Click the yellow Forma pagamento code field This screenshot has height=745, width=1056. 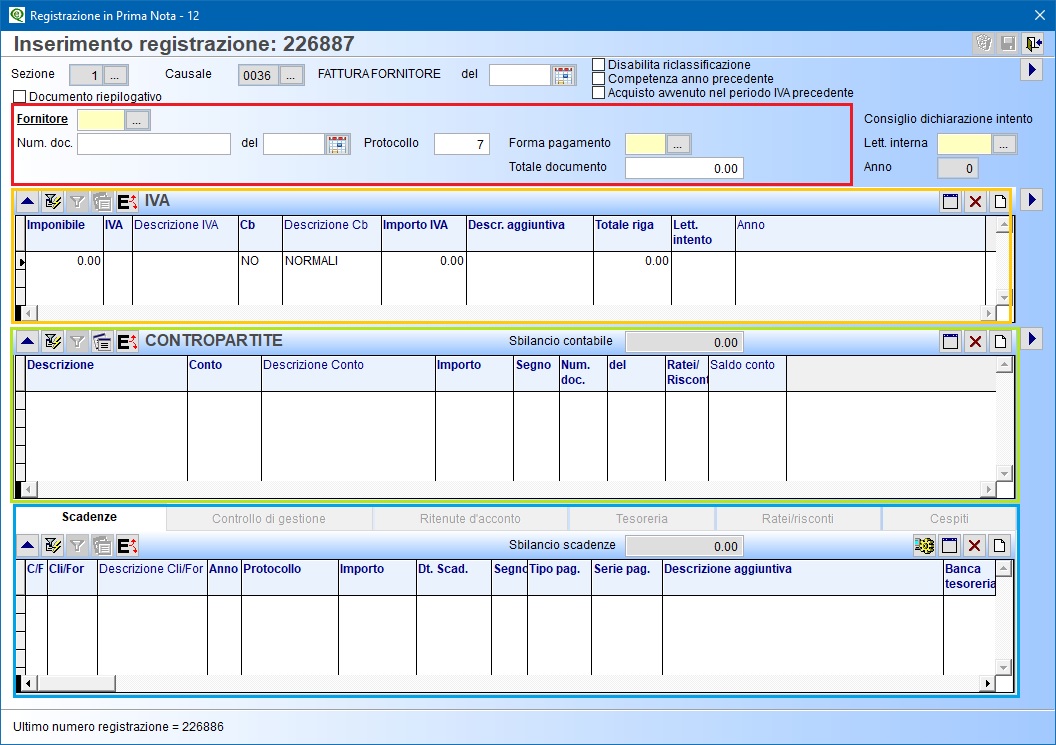click(645, 143)
